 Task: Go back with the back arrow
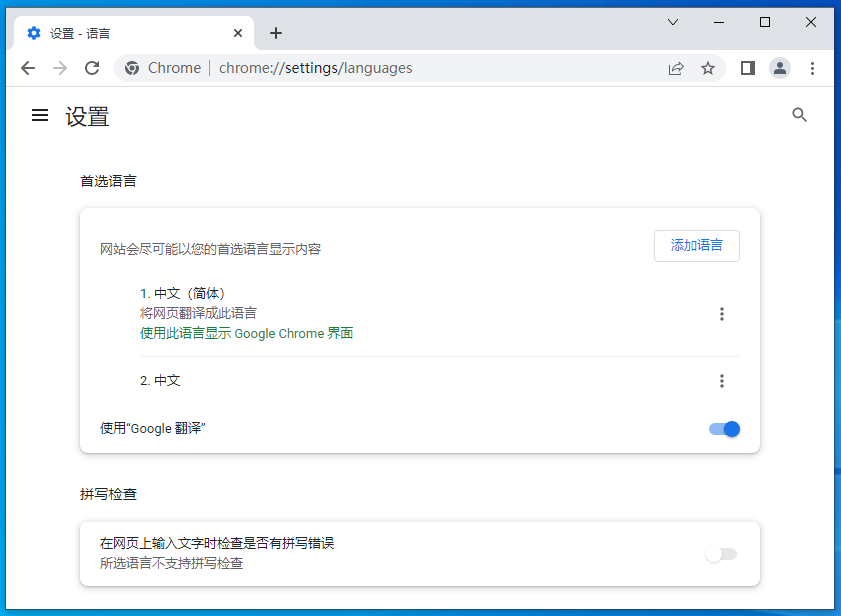pos(28,68)
